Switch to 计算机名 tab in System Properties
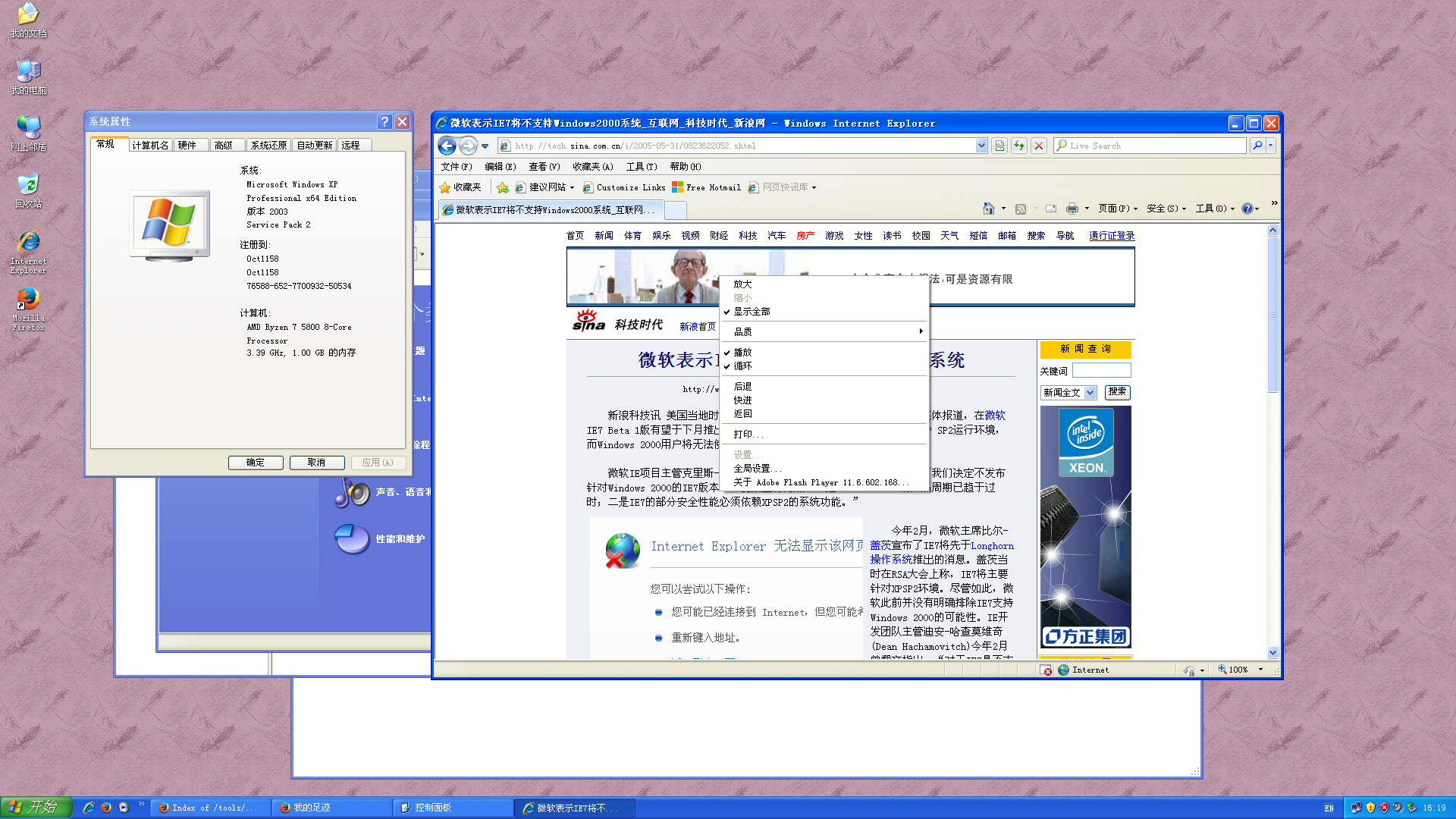 click(x=150, y=146)
